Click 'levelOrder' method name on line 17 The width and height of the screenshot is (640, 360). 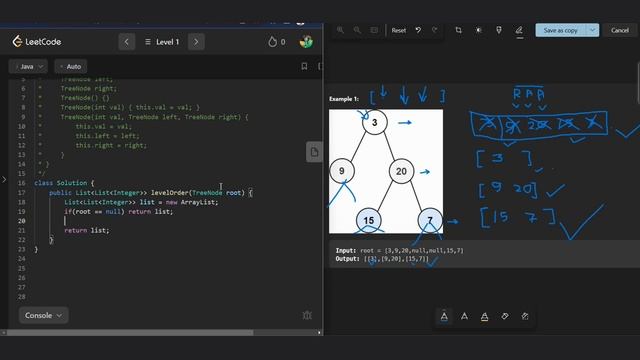[x=169, y=193]
